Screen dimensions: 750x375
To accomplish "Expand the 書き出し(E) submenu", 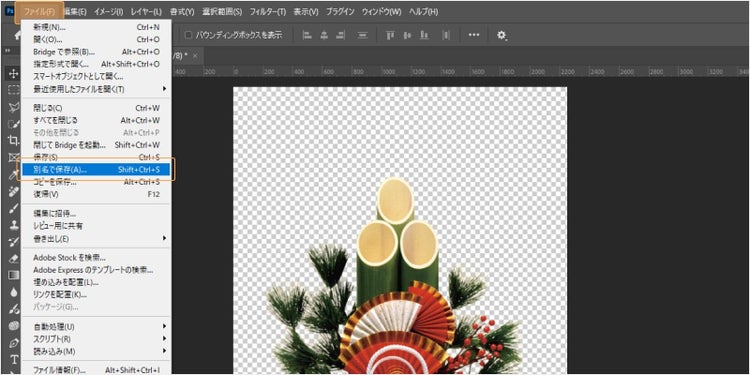I will (164, 238).
